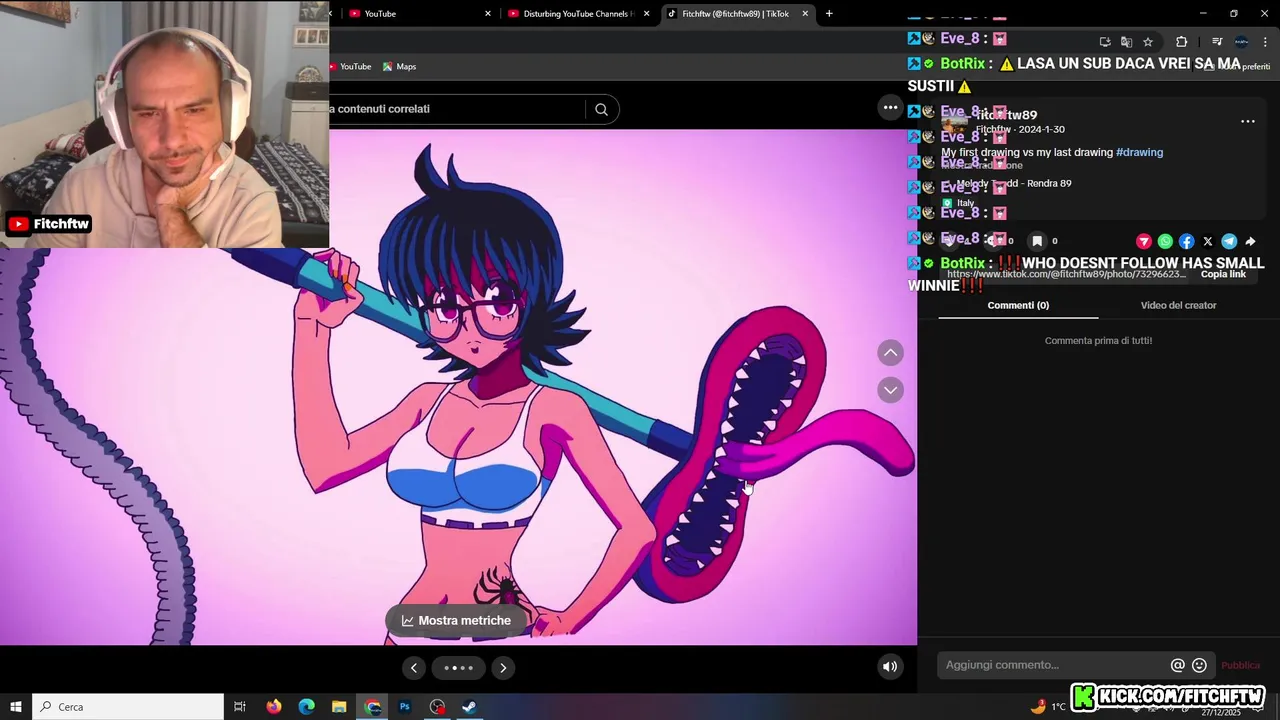Screen dimensions: 1280x720
Task: Open emoji picker in comment box
Action: (x=1199, y=665)
